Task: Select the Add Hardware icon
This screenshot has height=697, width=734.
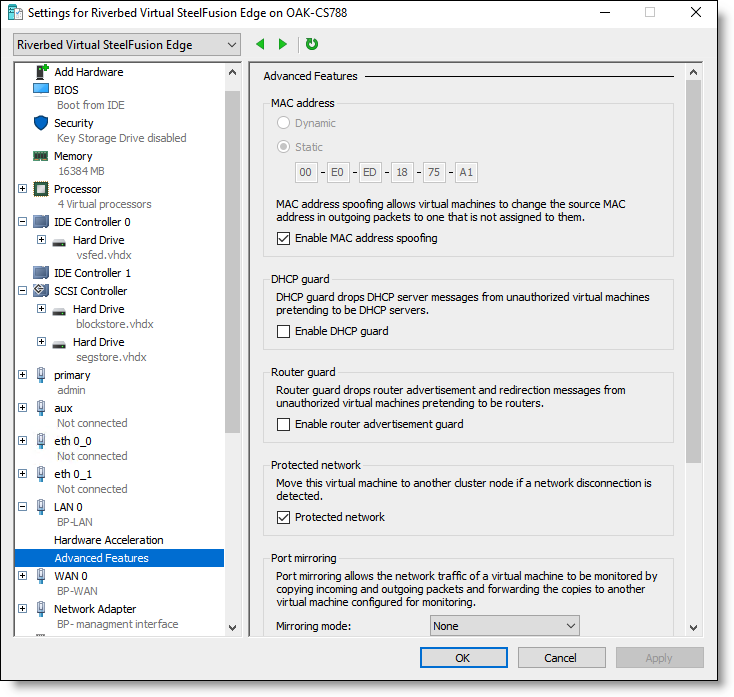Action: pos(42,72)
